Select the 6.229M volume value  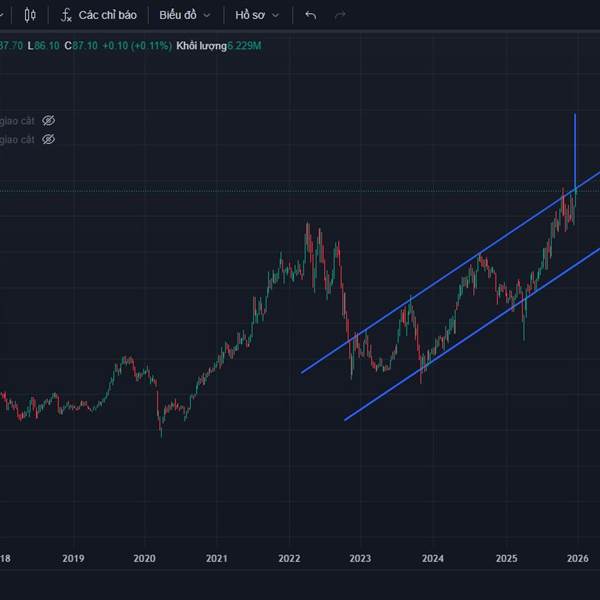coord(245,46)
